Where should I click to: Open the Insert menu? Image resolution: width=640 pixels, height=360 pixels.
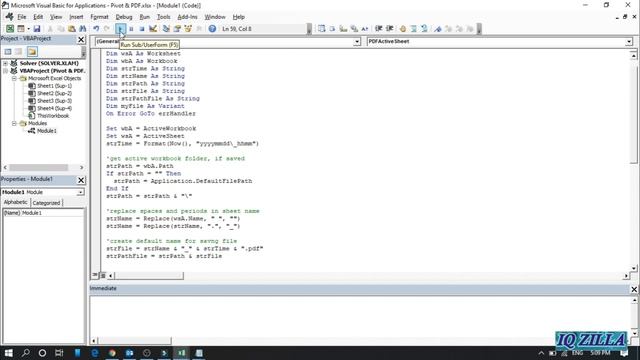pyautogui.click(x=76, y=17)
